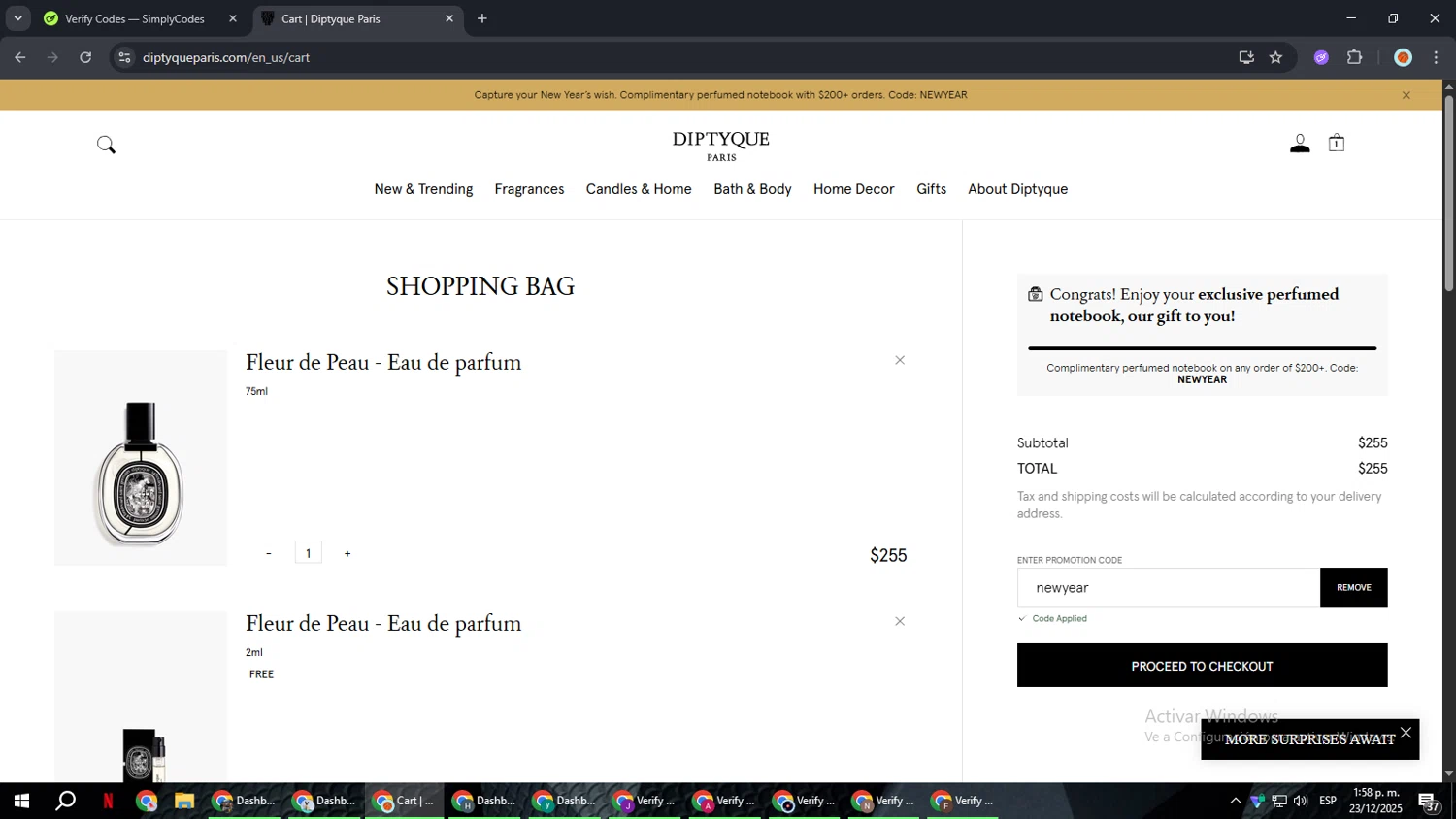Click the Code Applied confirmation text
The image size is (1456, 819).
1059,618
